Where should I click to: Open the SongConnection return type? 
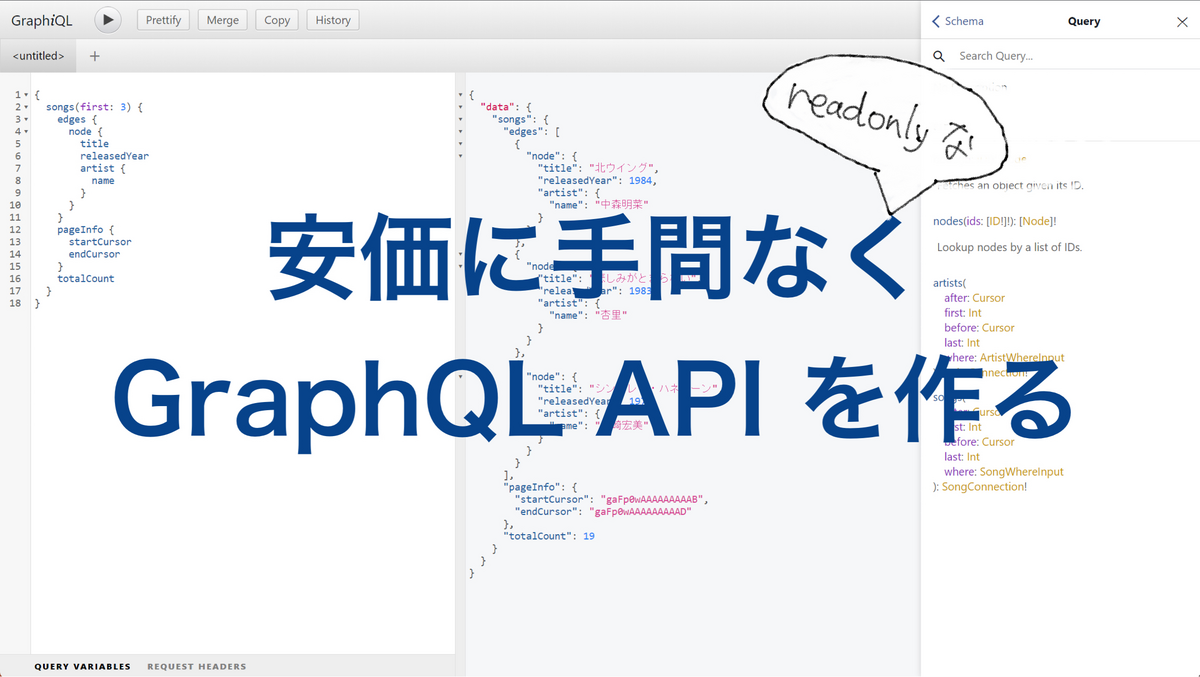coord(982,487)
